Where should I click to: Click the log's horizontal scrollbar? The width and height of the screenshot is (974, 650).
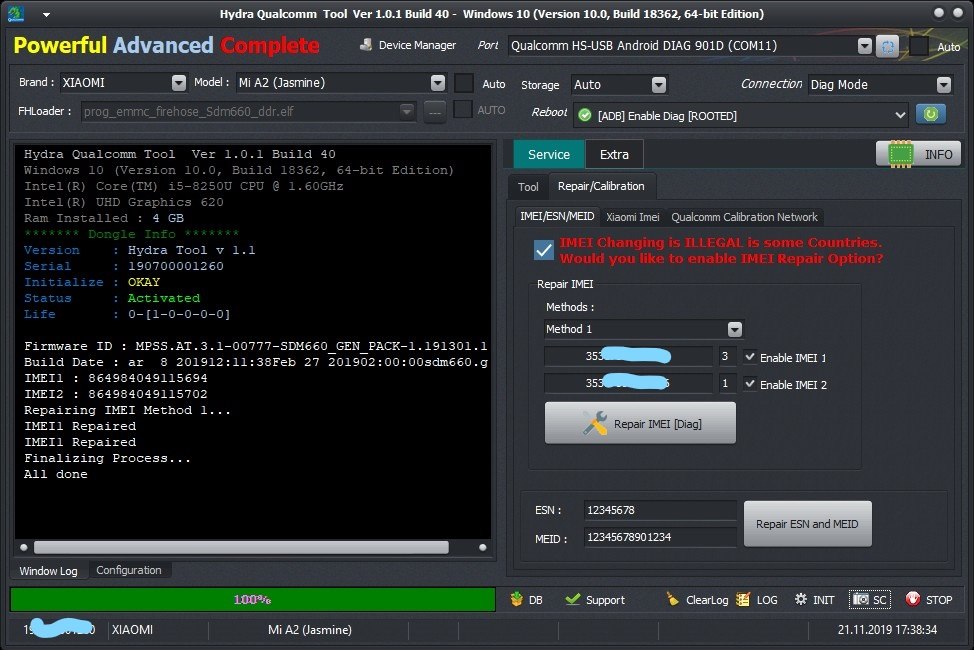pos(240,547)
